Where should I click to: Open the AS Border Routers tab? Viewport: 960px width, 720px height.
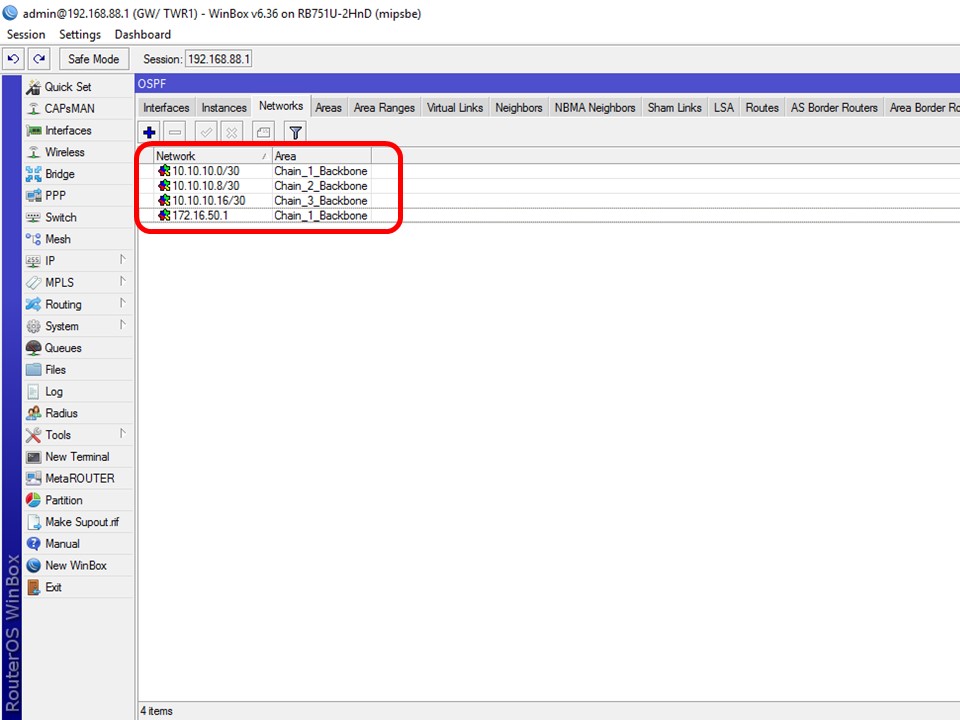[834, 108]
